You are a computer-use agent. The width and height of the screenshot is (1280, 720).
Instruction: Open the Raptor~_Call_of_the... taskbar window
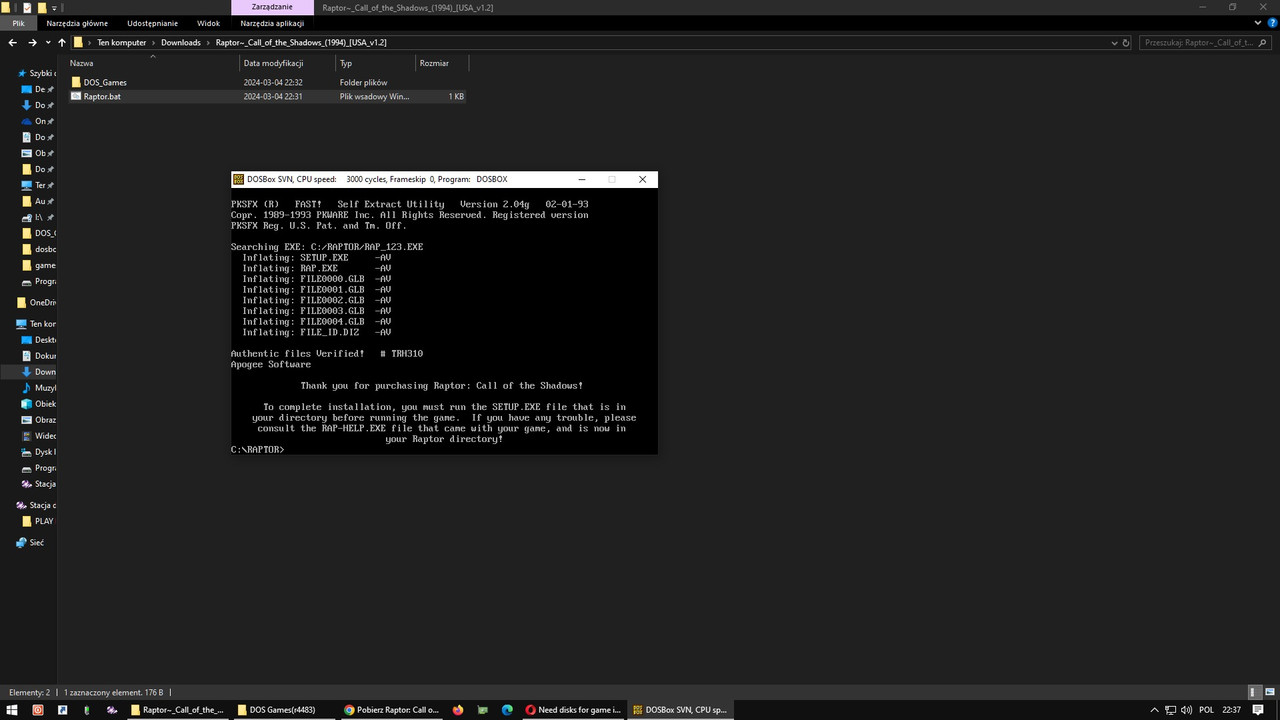tap(176, 710)
